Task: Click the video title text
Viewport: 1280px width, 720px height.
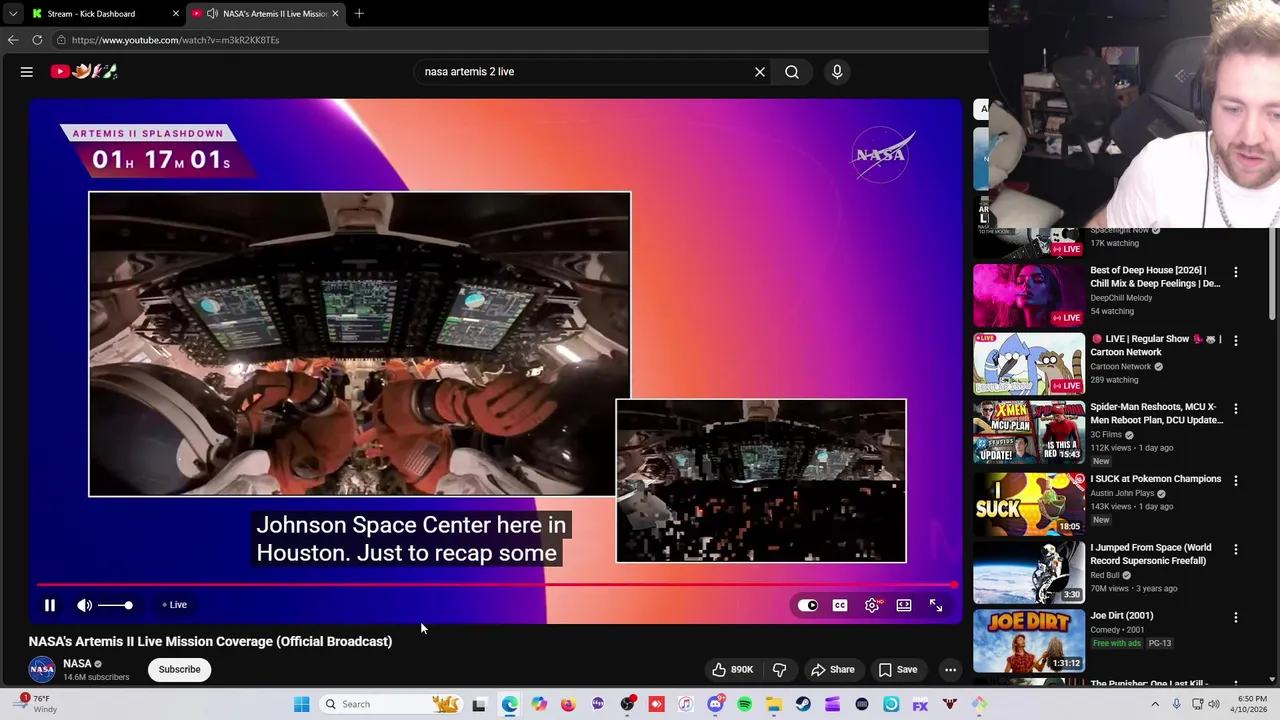Action: (x=210, y=641)
